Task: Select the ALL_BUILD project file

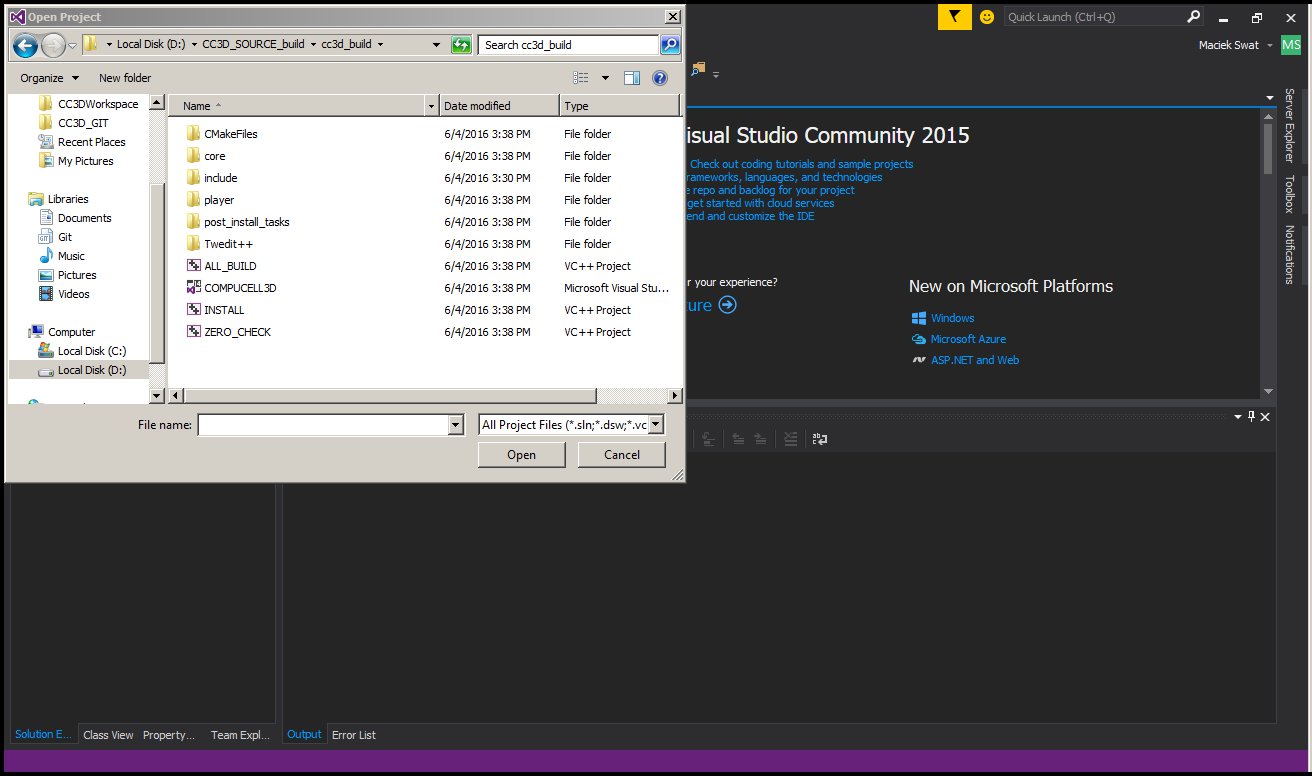Action: tap(229, 266)
